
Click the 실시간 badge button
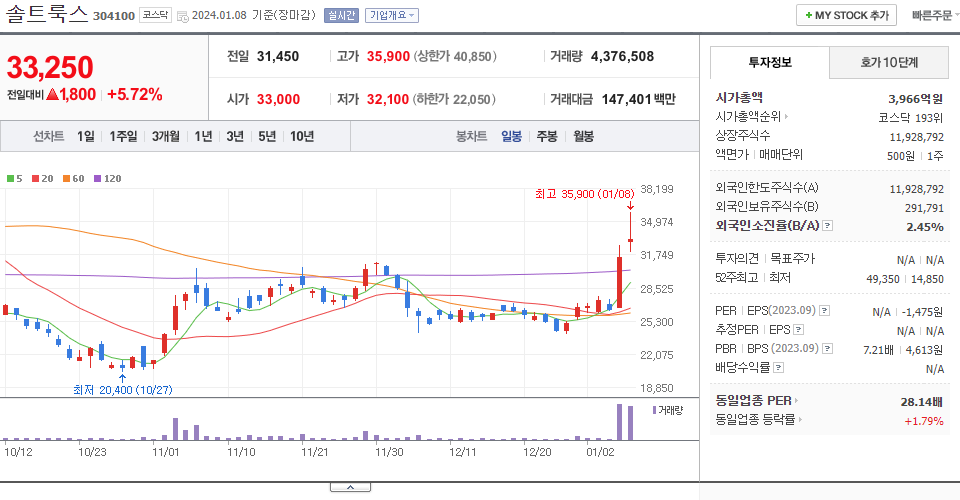click(341, 15)
